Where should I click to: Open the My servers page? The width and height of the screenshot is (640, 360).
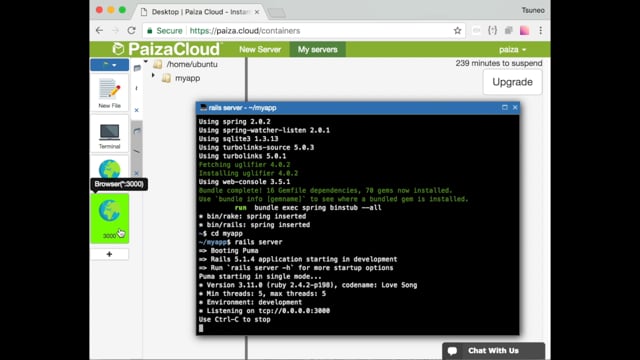[x=318, y=49]
